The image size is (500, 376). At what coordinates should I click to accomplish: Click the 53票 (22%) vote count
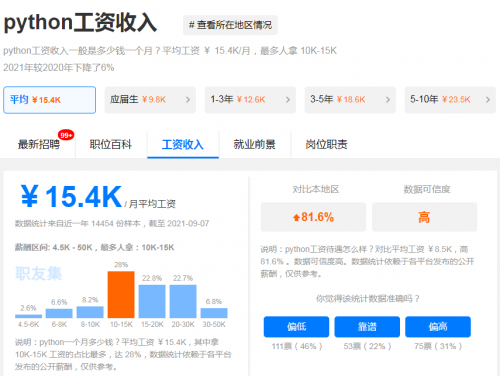pyautogui.click(x=367, y=346)
